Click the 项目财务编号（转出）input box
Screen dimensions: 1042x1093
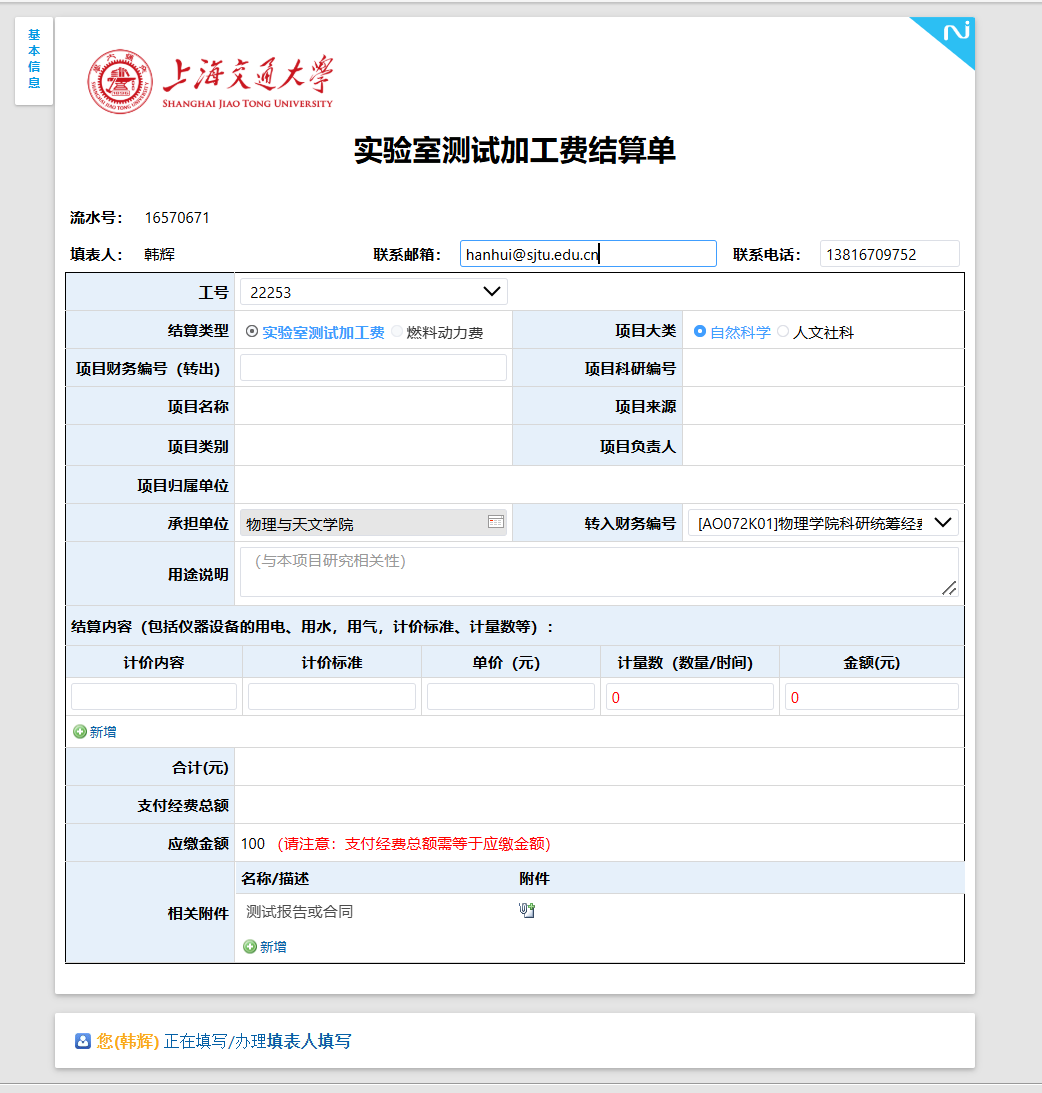click(373, 368)
